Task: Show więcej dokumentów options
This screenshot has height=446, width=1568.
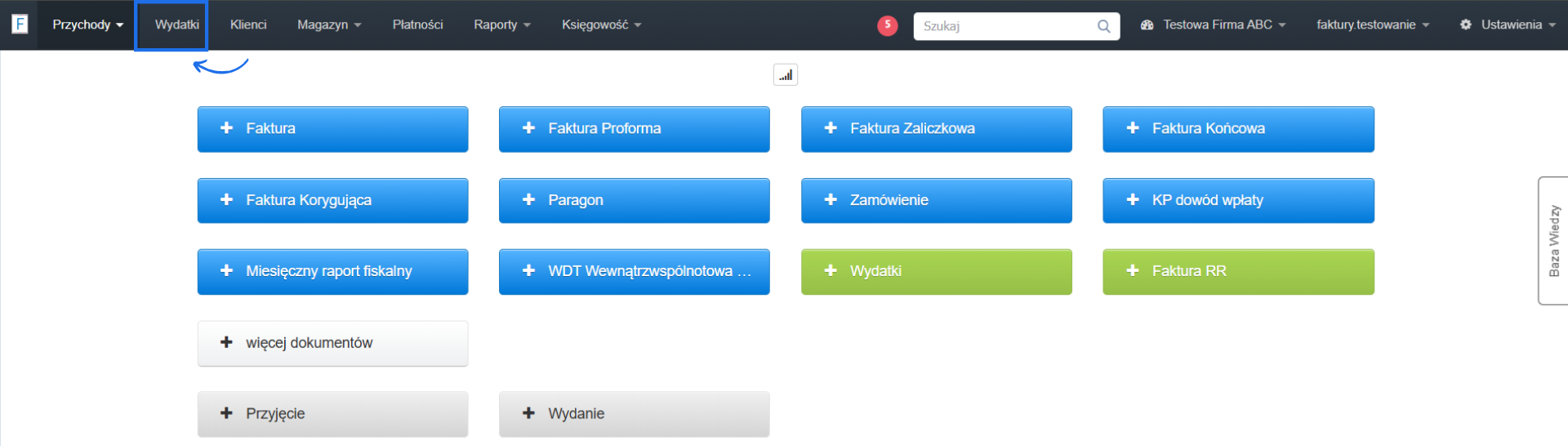Action: pyautogui.click(x=332, y=343)
